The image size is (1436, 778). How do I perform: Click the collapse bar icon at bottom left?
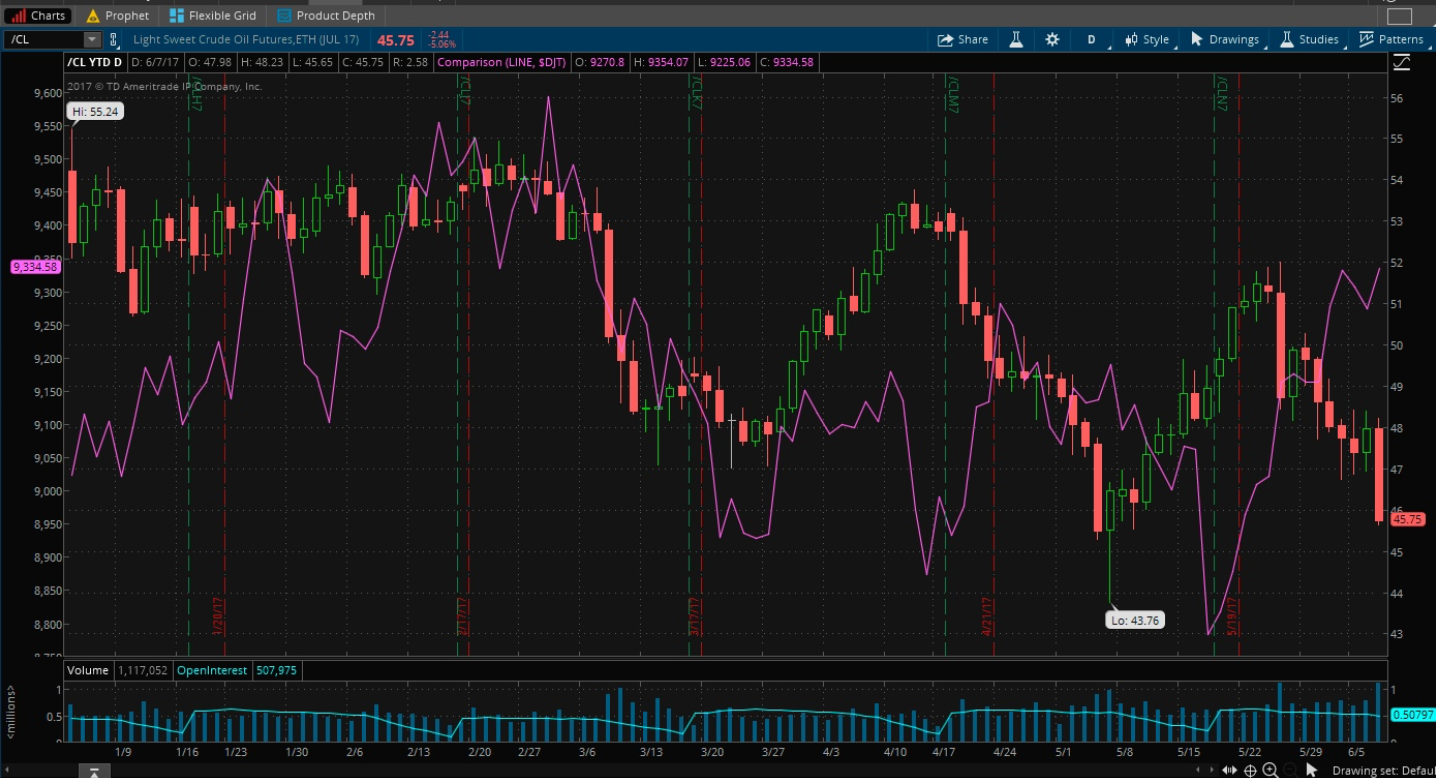coord(93,771)
